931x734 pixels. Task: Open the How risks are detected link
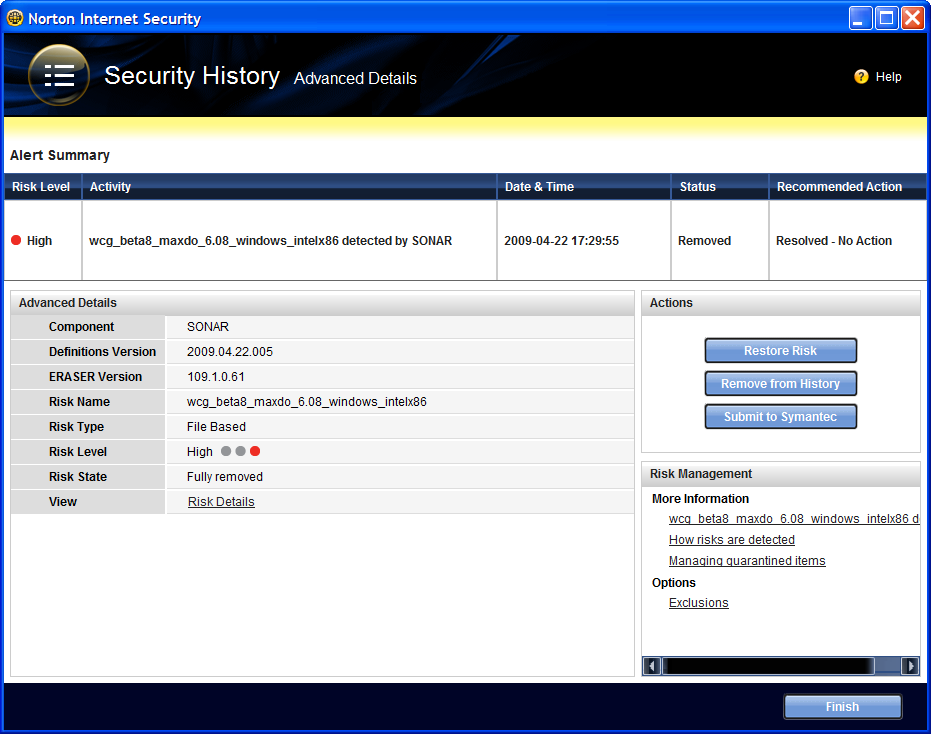click(731, 540)
